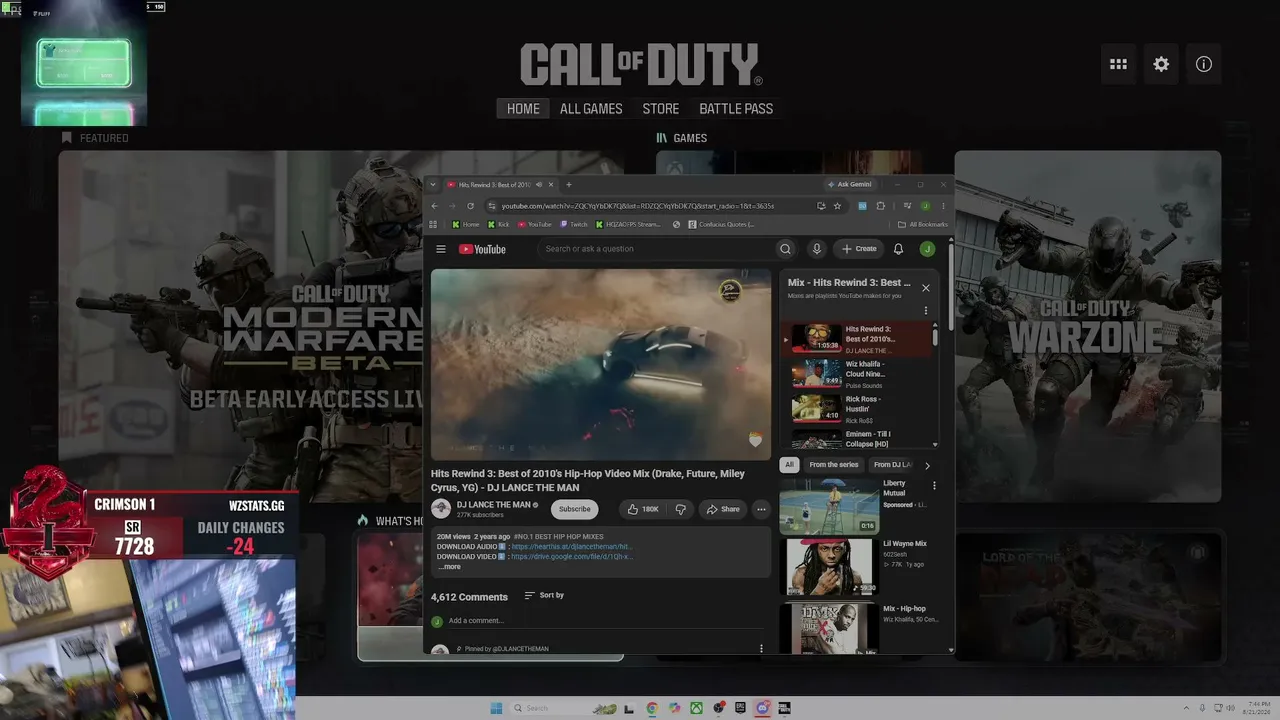Open the Windows Start menu
The width and height of the screenshot is (1280, 720).
[496, 708]
